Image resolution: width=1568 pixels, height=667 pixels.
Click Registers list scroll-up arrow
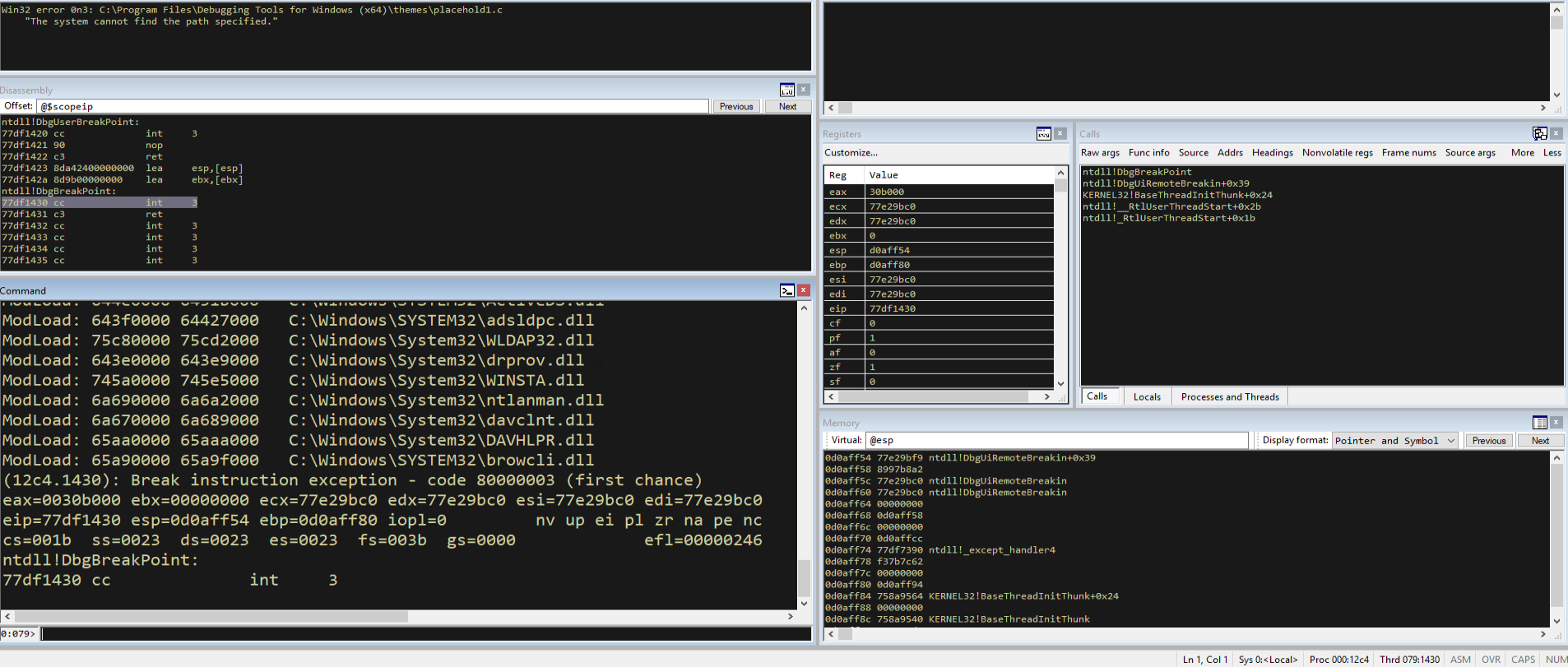(x=1060, y=173)
